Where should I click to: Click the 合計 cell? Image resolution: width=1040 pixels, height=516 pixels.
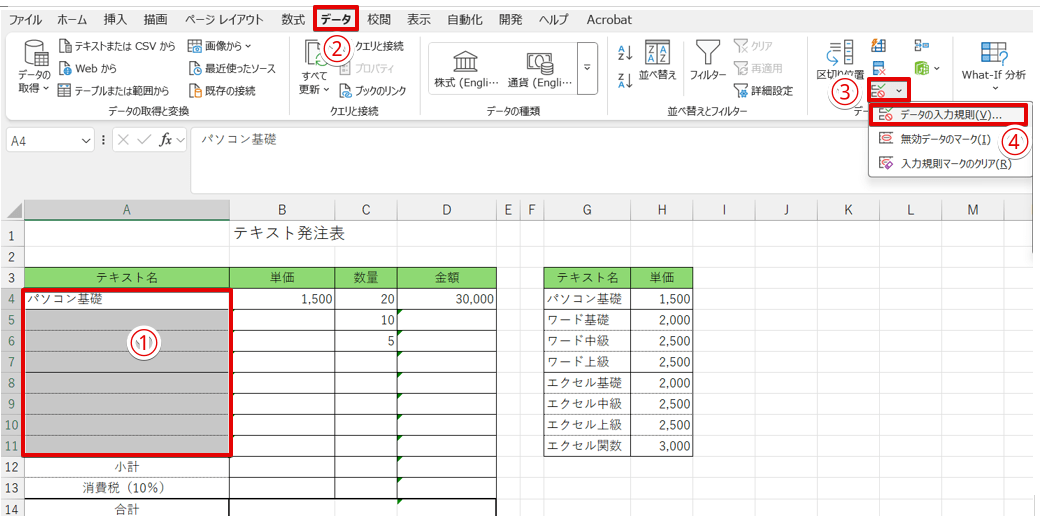(x=127, y=509)
